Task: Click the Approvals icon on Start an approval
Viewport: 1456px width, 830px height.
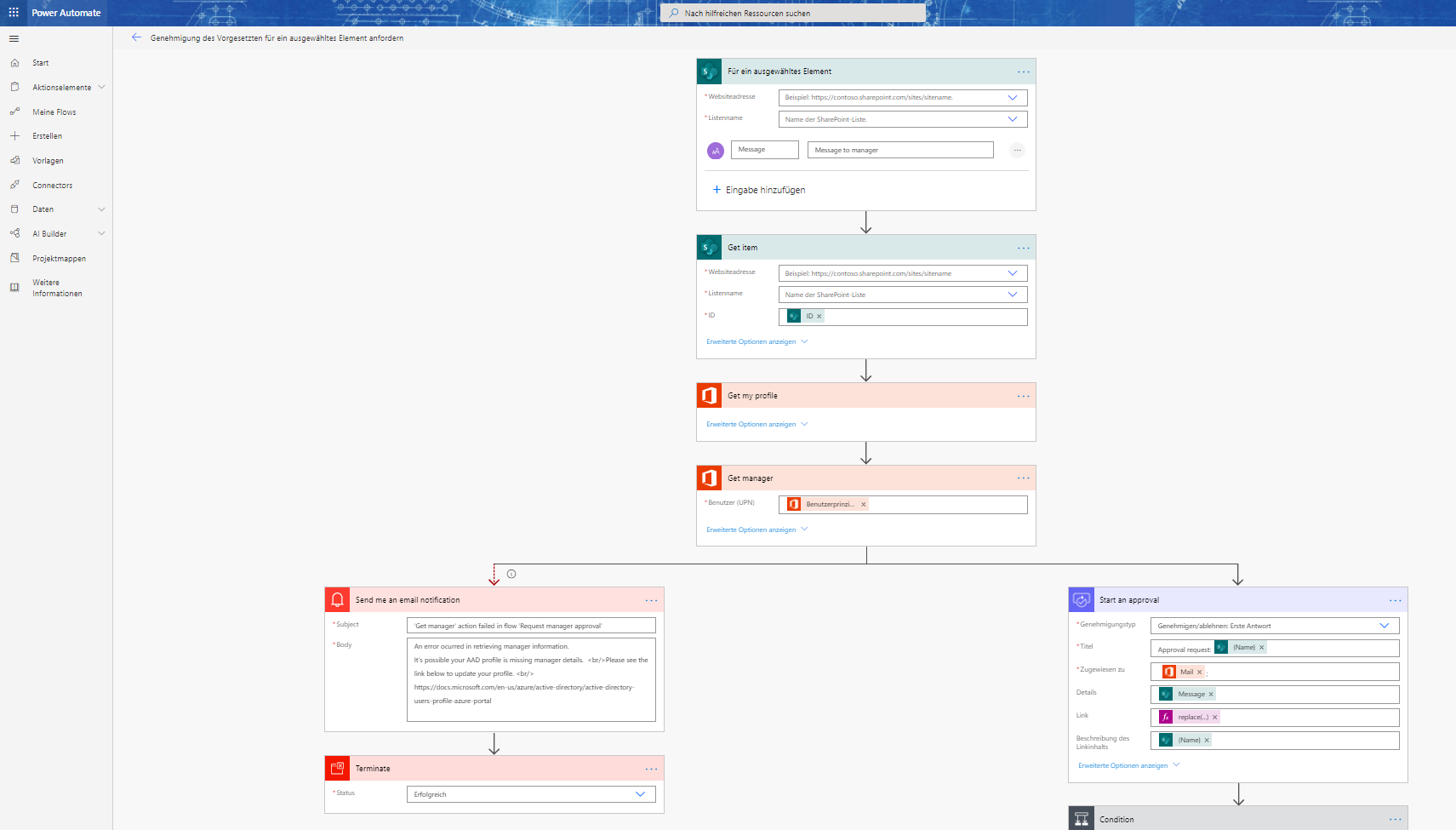Action: [x=1082, y=599]
